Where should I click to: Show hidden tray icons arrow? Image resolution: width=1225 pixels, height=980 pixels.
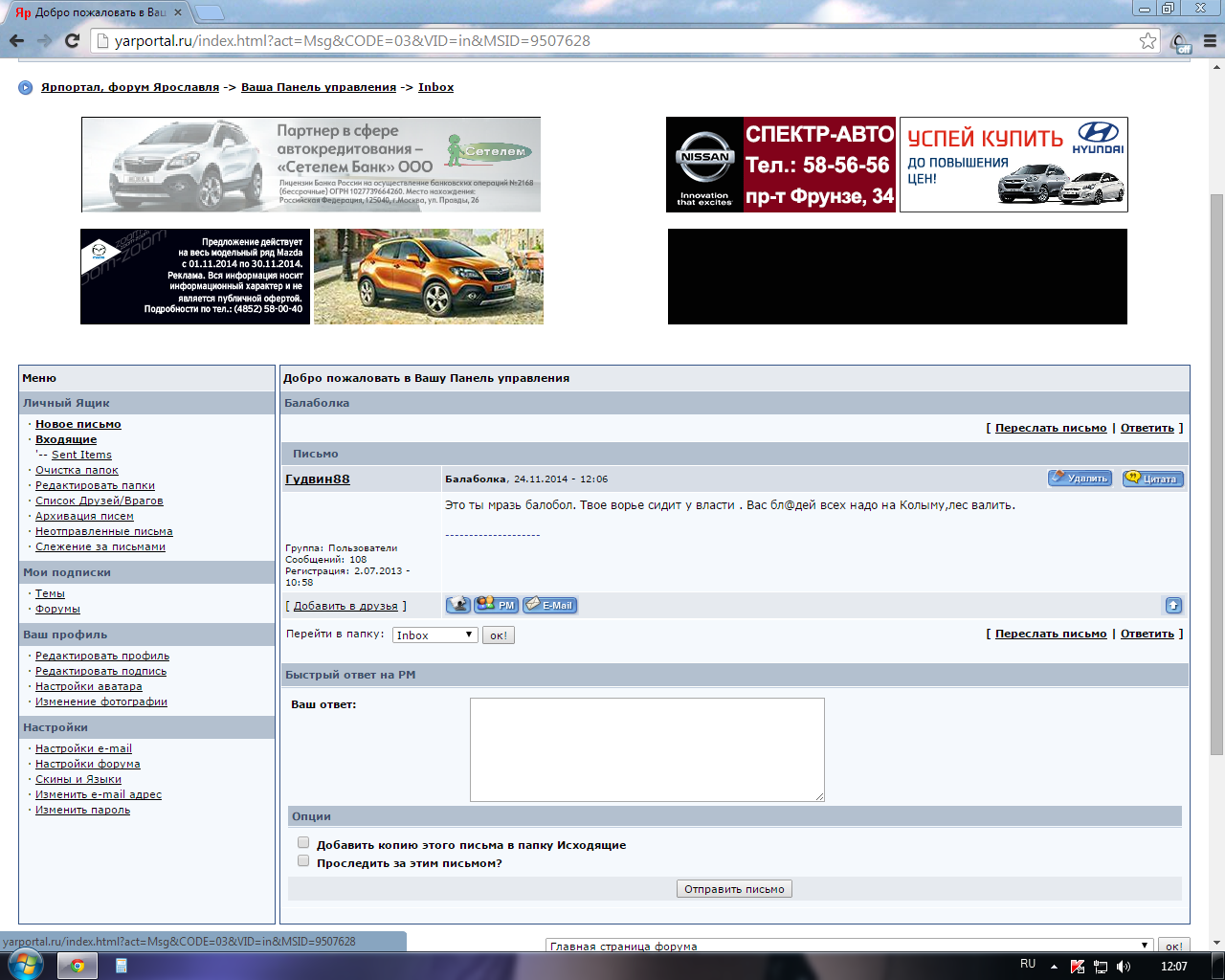(x=1054, y=967)
